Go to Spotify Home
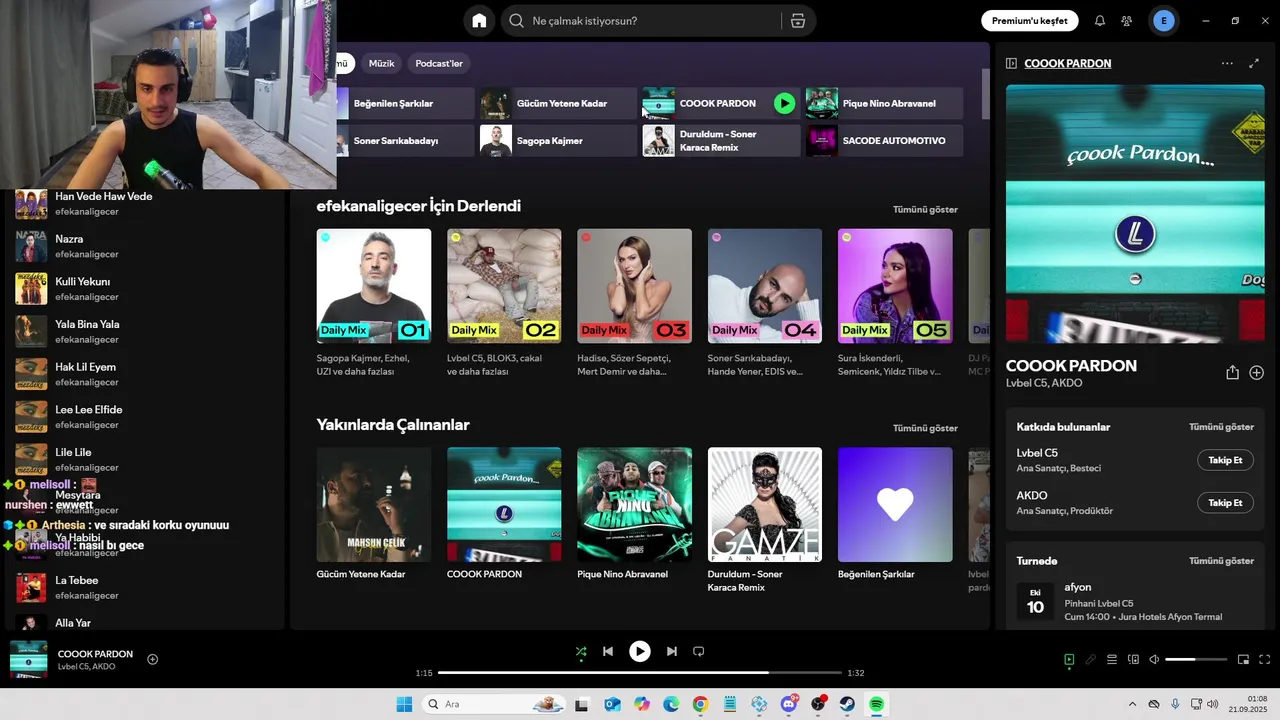The image size is (1280, 720). click(x=479, y=21)
